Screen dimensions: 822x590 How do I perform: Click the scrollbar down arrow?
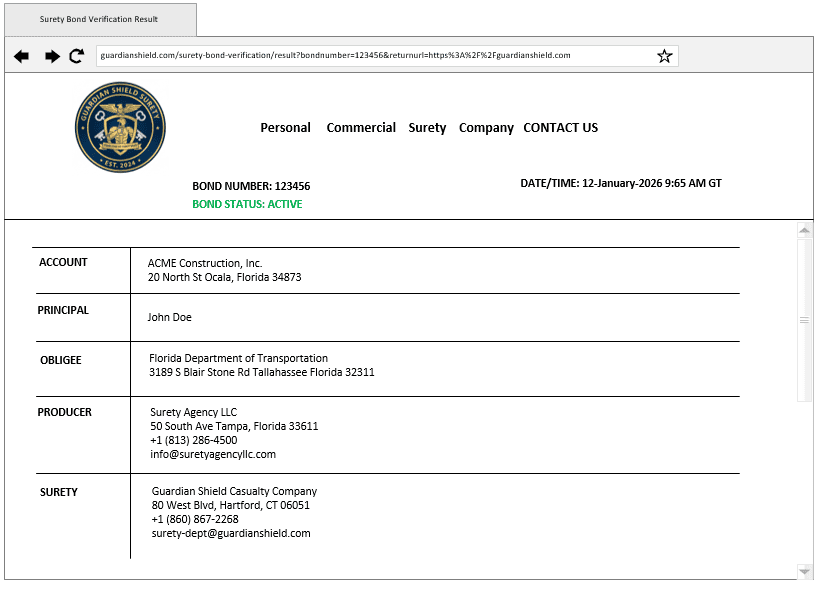[x=804, y=571]
